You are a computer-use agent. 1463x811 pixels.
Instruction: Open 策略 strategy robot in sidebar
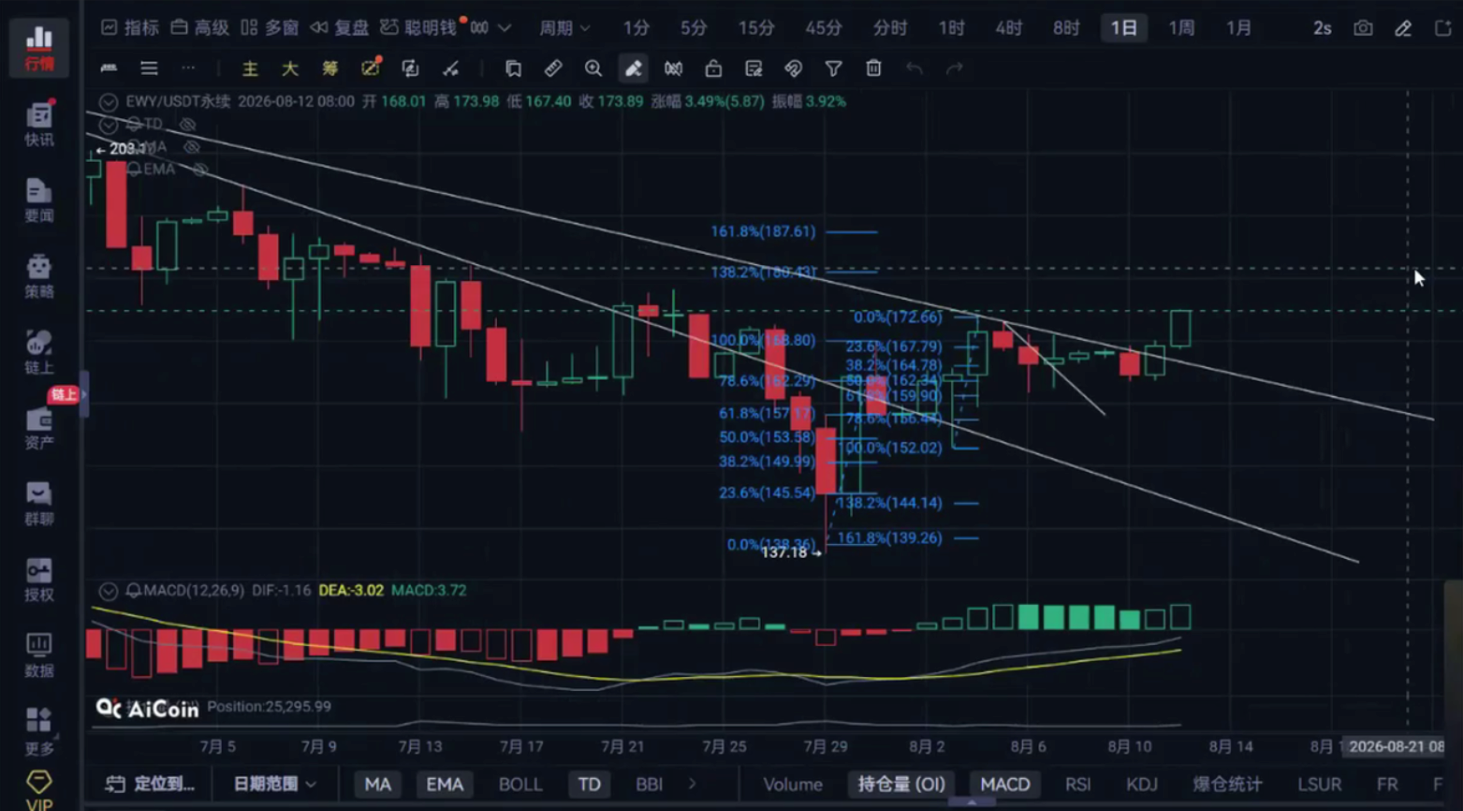pyautogui.click(x=39, y=276)
